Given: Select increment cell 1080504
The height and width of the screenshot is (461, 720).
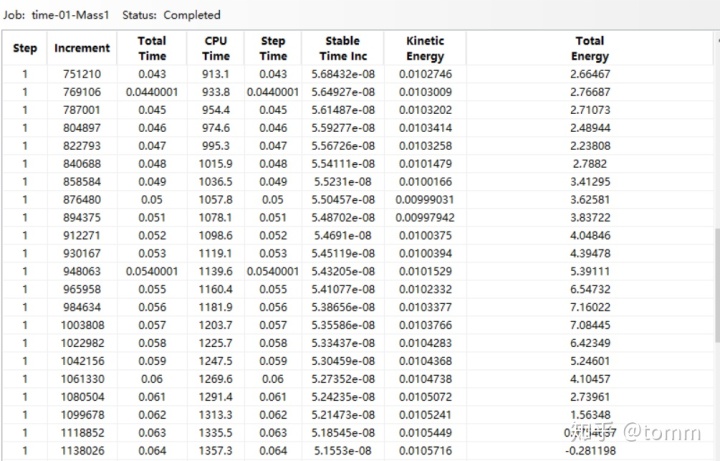Looking at the screenshot, I should 83,397.
